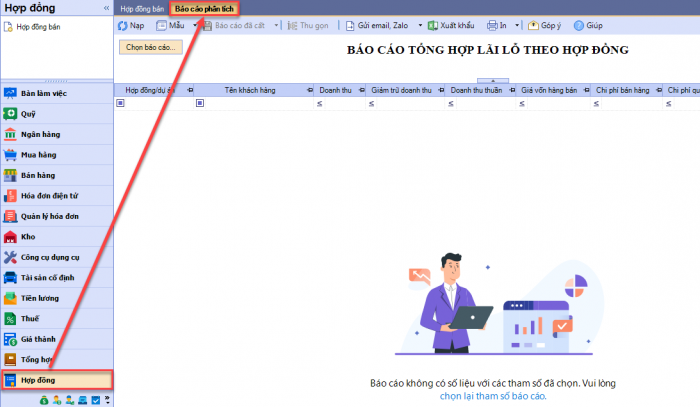Open Quỹ module in sidebar
Viewport: 700px width, 407px height.
point(28,113)
